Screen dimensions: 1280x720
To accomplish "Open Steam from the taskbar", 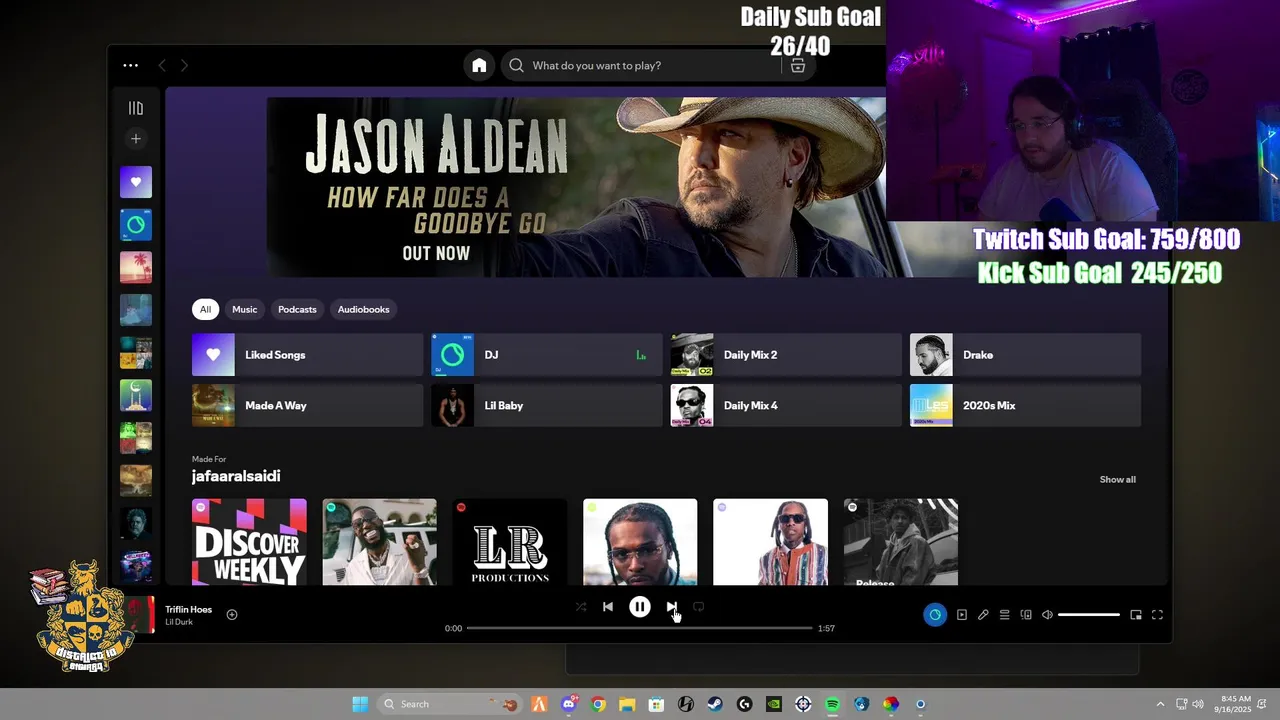I will pyautogui.click(x=715, y=704).
